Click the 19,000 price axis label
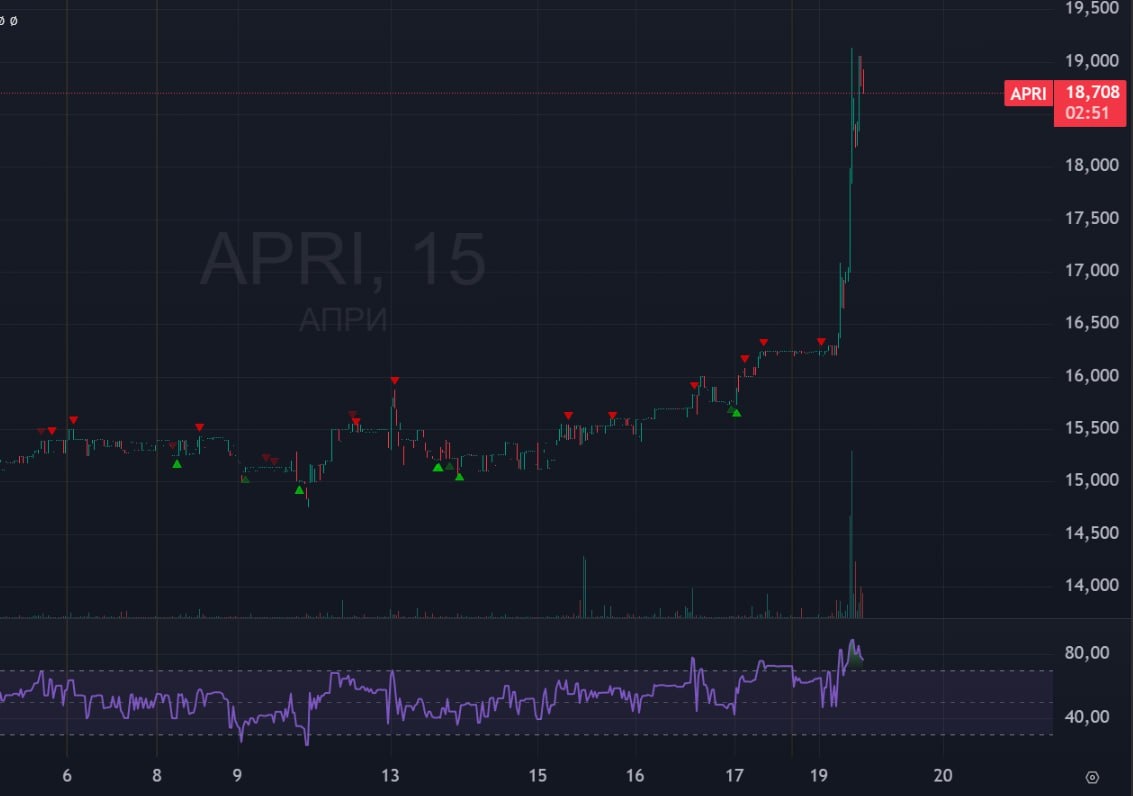Image resolution: width=1133 pixels, height=796 pixels. point(1092,61)
